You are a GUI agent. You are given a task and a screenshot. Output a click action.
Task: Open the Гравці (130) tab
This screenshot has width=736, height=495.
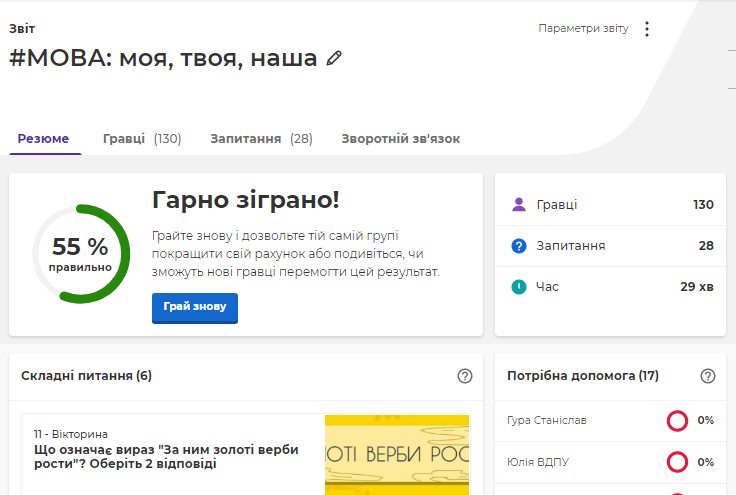(141, 139)
